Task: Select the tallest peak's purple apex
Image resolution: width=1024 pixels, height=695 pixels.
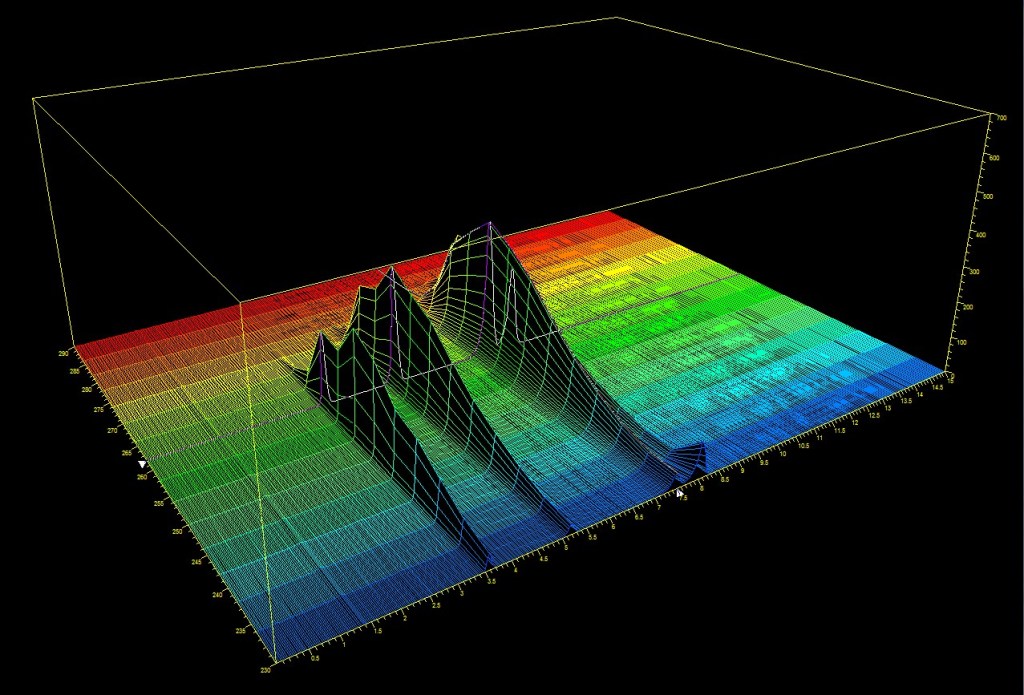Action: tap(489, 226)
